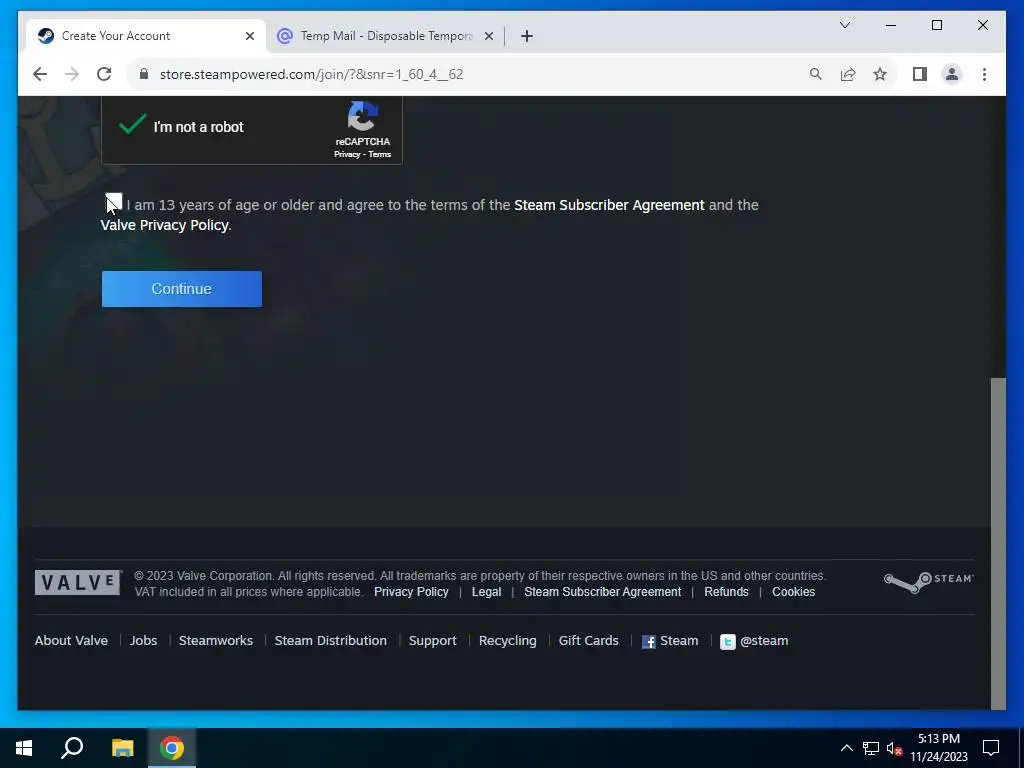Check the age agreement checkbox
1024x768 pixels.
[114, 202]
